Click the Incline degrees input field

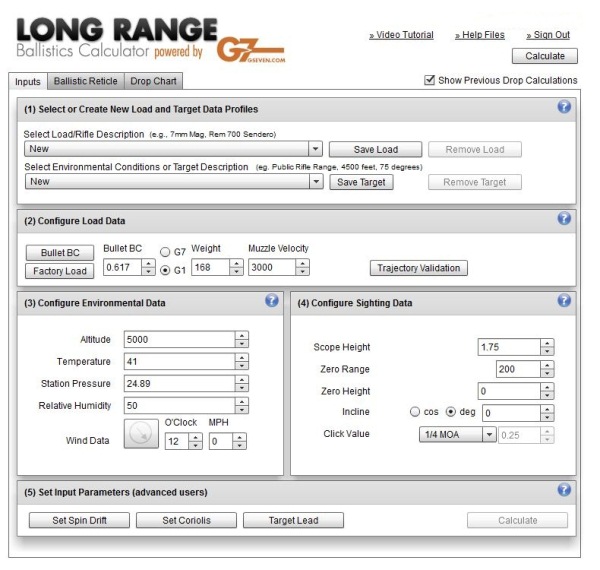[512, 413]
